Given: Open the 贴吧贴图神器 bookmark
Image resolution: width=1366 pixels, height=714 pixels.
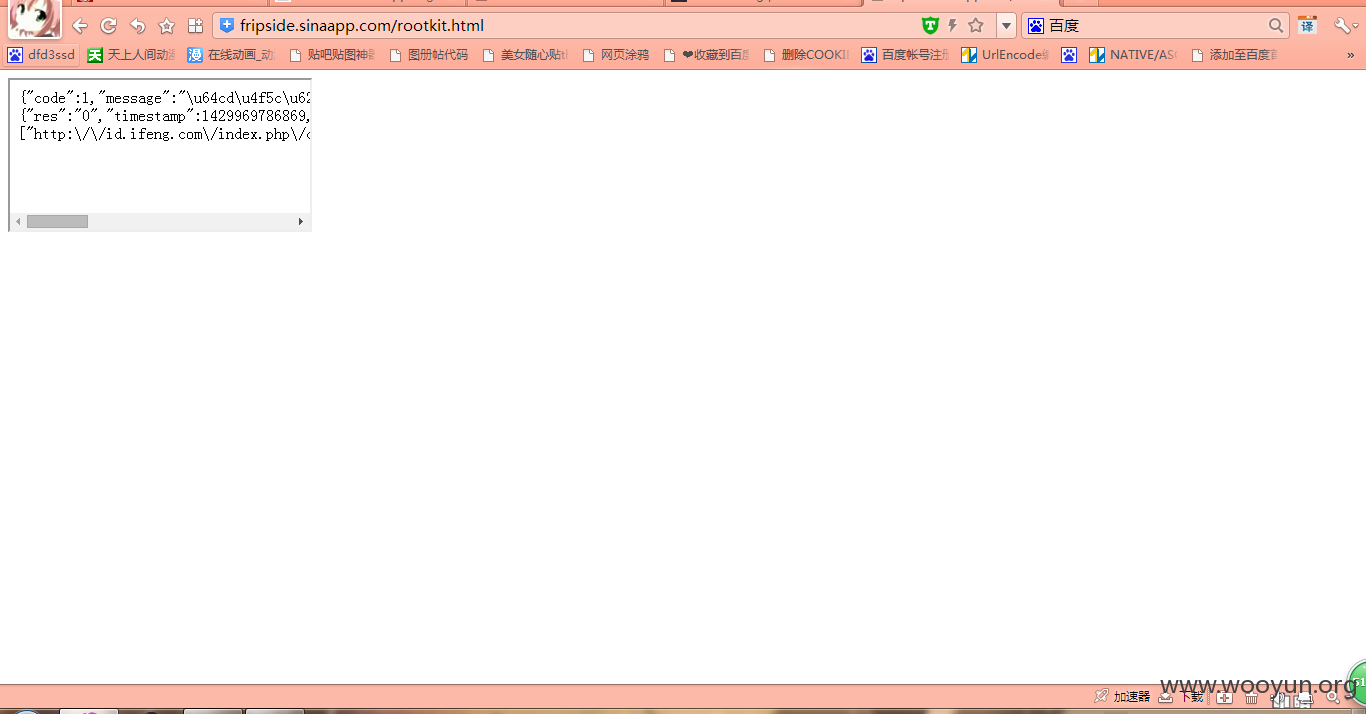Looking at the screenshot, I should [331, 55].
